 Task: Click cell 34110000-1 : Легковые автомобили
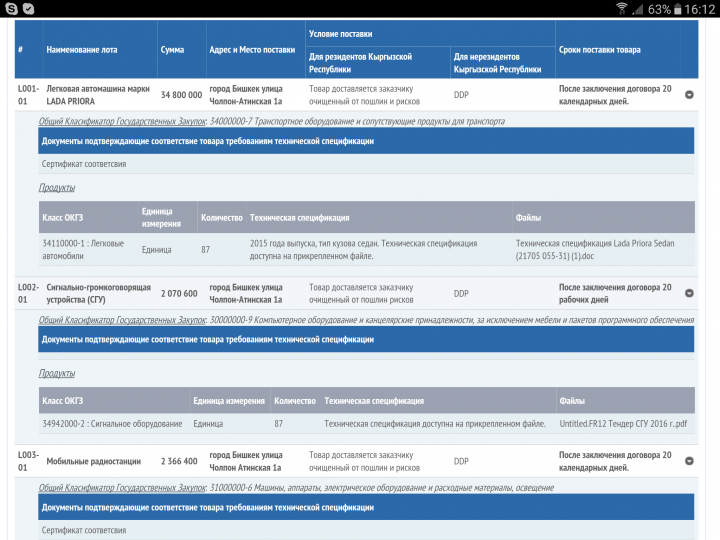click(83, 249)
